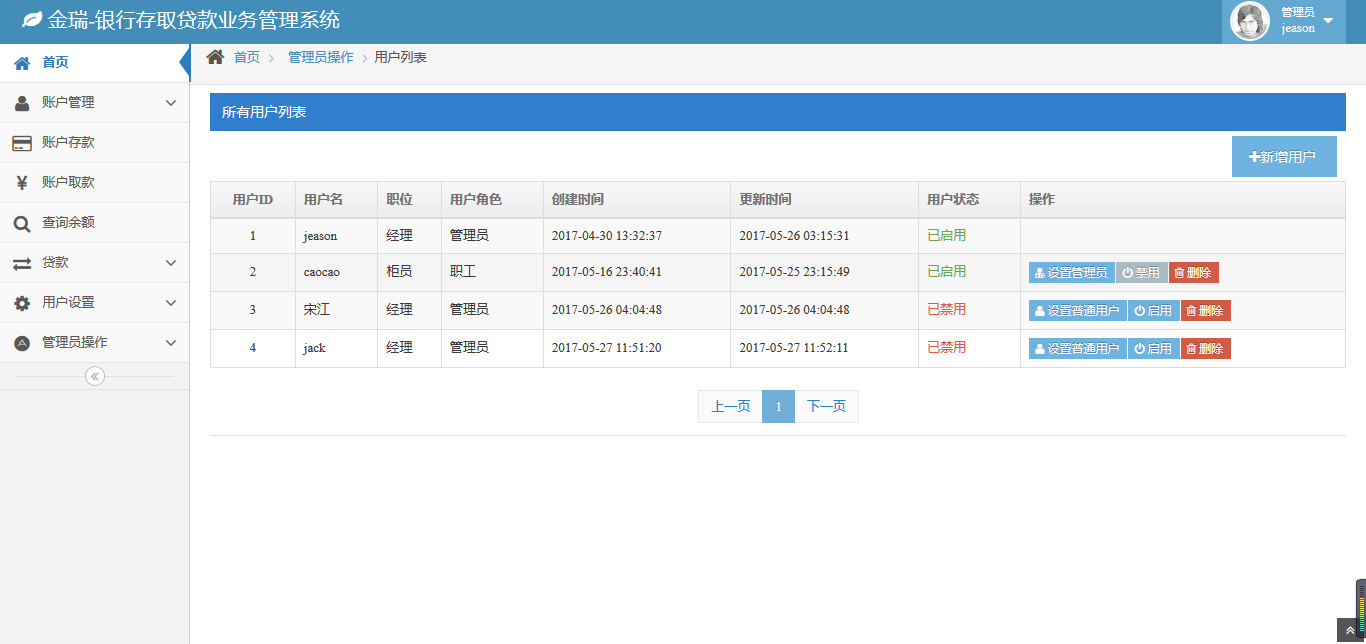The image size is (1366, 644).
Task: Collapse the sidebar with double-chevron icon
Action: tap(95, 376)
